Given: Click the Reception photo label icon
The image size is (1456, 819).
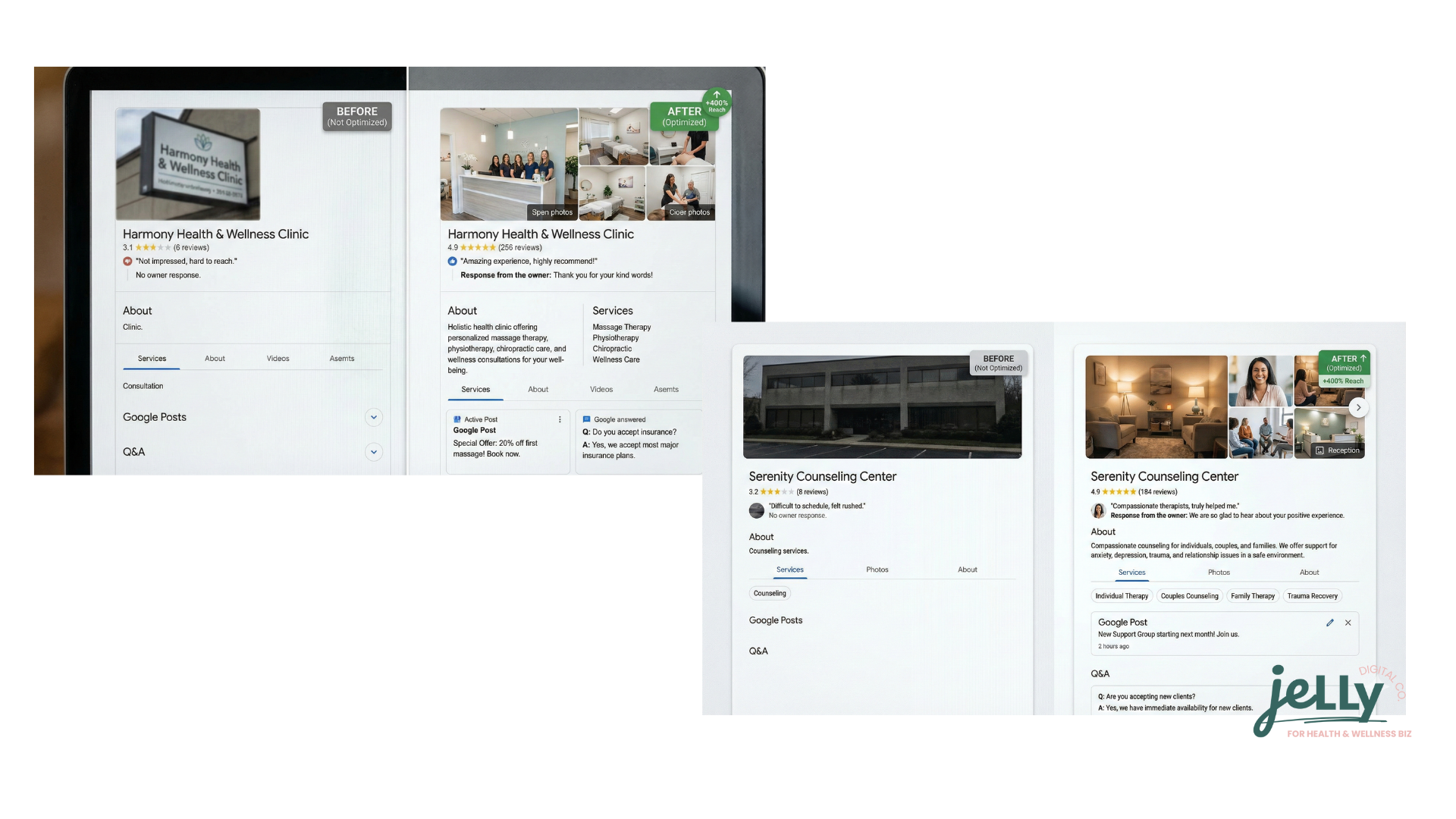Looking at the screenshot, I should (1321, 450).
